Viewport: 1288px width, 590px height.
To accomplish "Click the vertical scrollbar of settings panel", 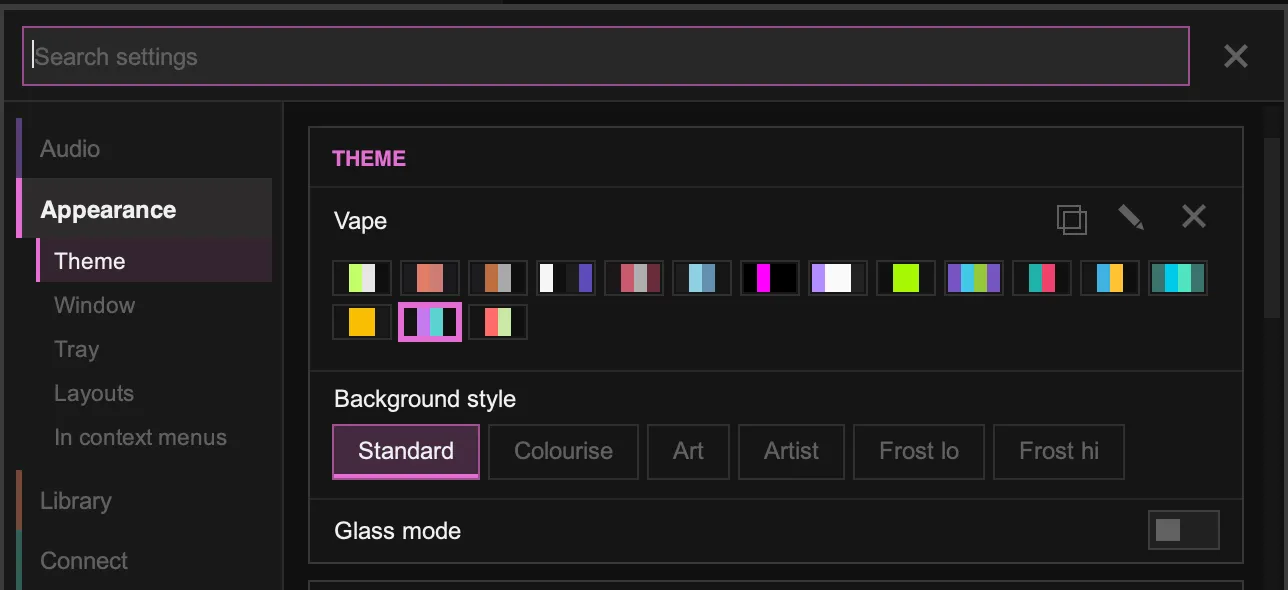I will (1271, 228).
